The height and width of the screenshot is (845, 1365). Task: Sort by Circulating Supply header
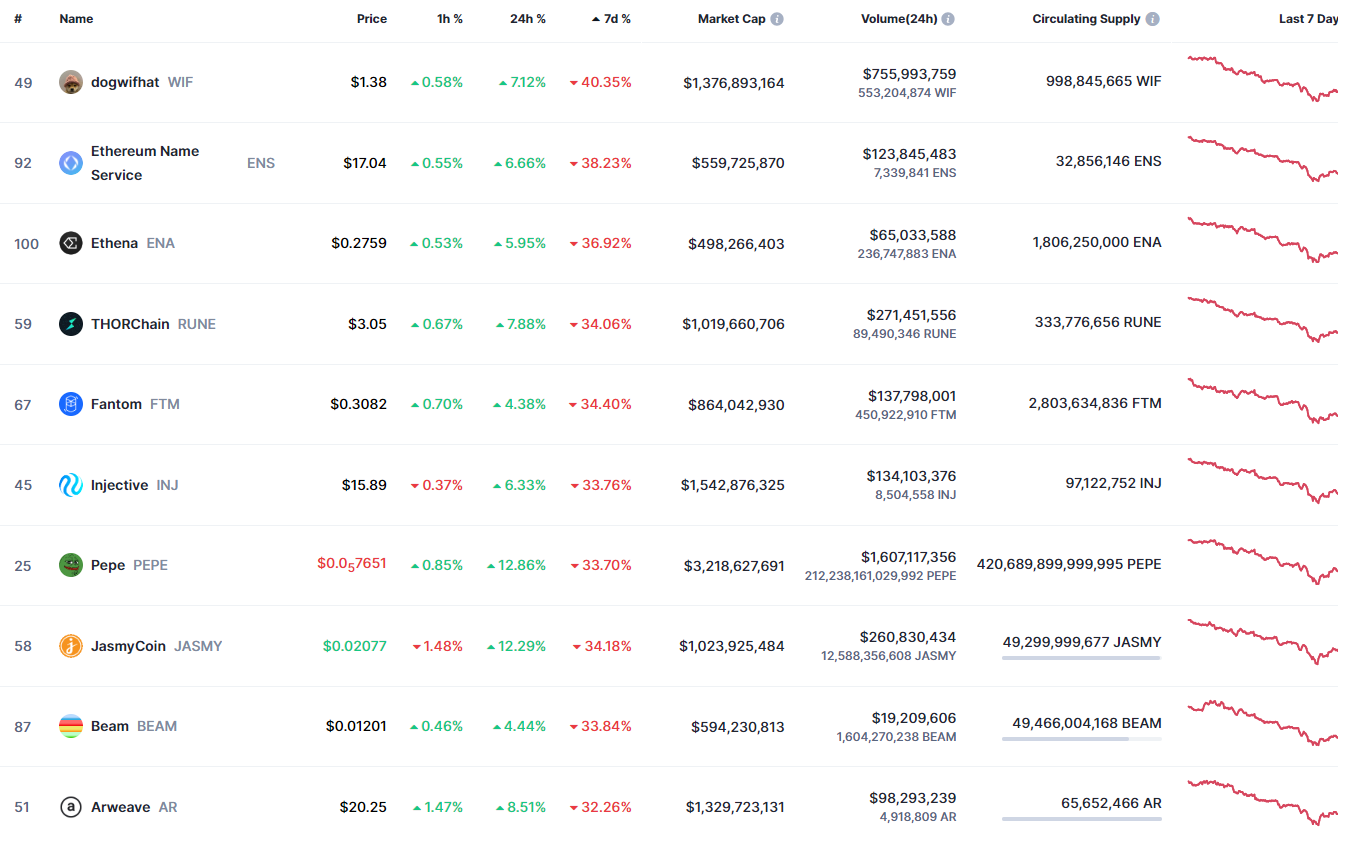(1086, 19)
